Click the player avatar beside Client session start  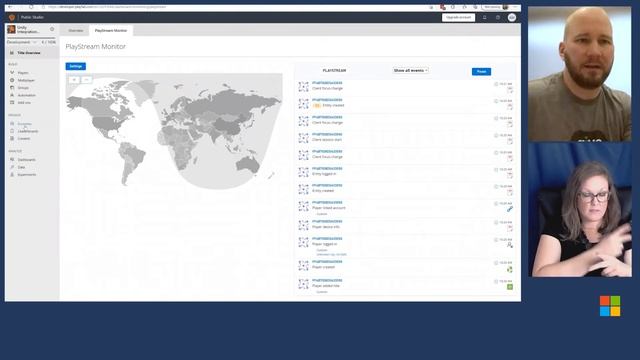click(304, 138)
